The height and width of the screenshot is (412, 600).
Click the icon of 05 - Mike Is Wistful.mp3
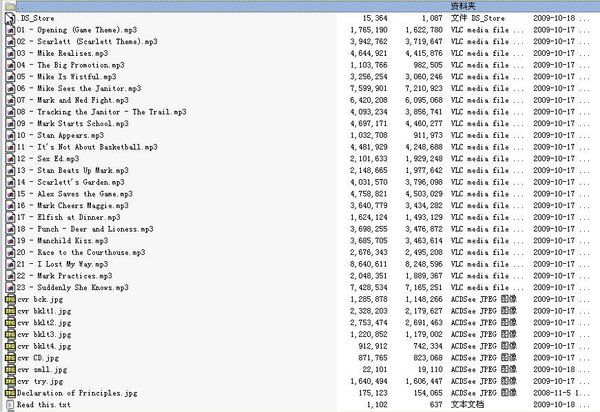[10, 77]
